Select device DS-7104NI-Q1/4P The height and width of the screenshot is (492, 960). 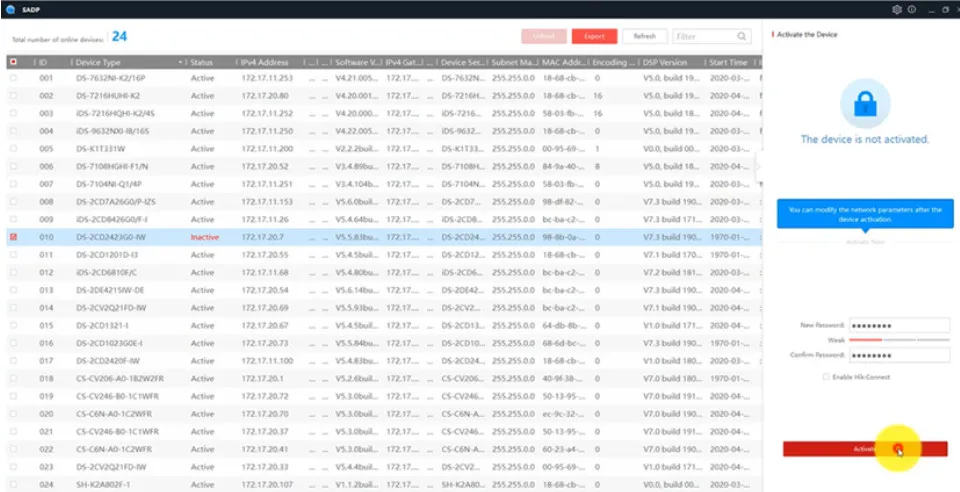coord(110,184)
